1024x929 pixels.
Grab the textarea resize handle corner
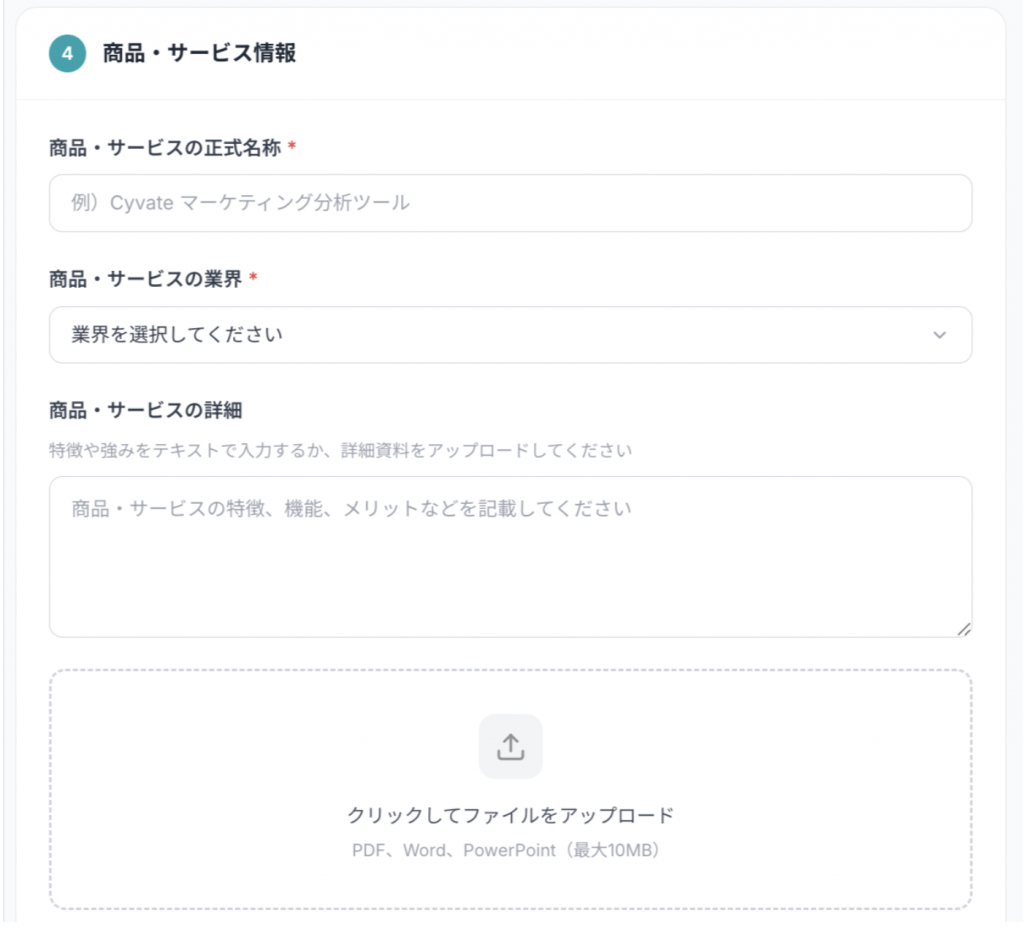point(963,629)
